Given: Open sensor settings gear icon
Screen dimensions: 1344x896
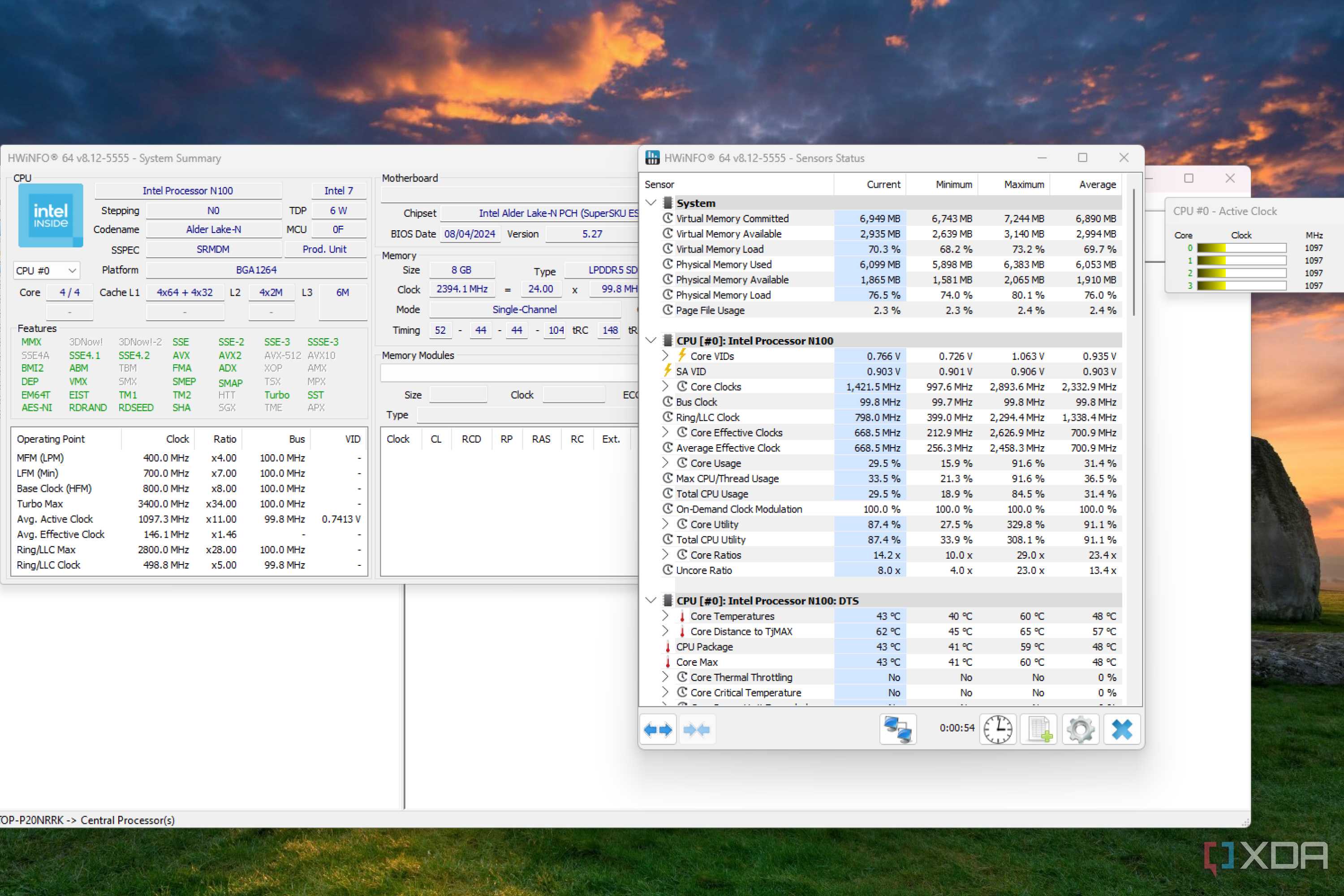Looking at the screenshot, I should point(1080,729).
